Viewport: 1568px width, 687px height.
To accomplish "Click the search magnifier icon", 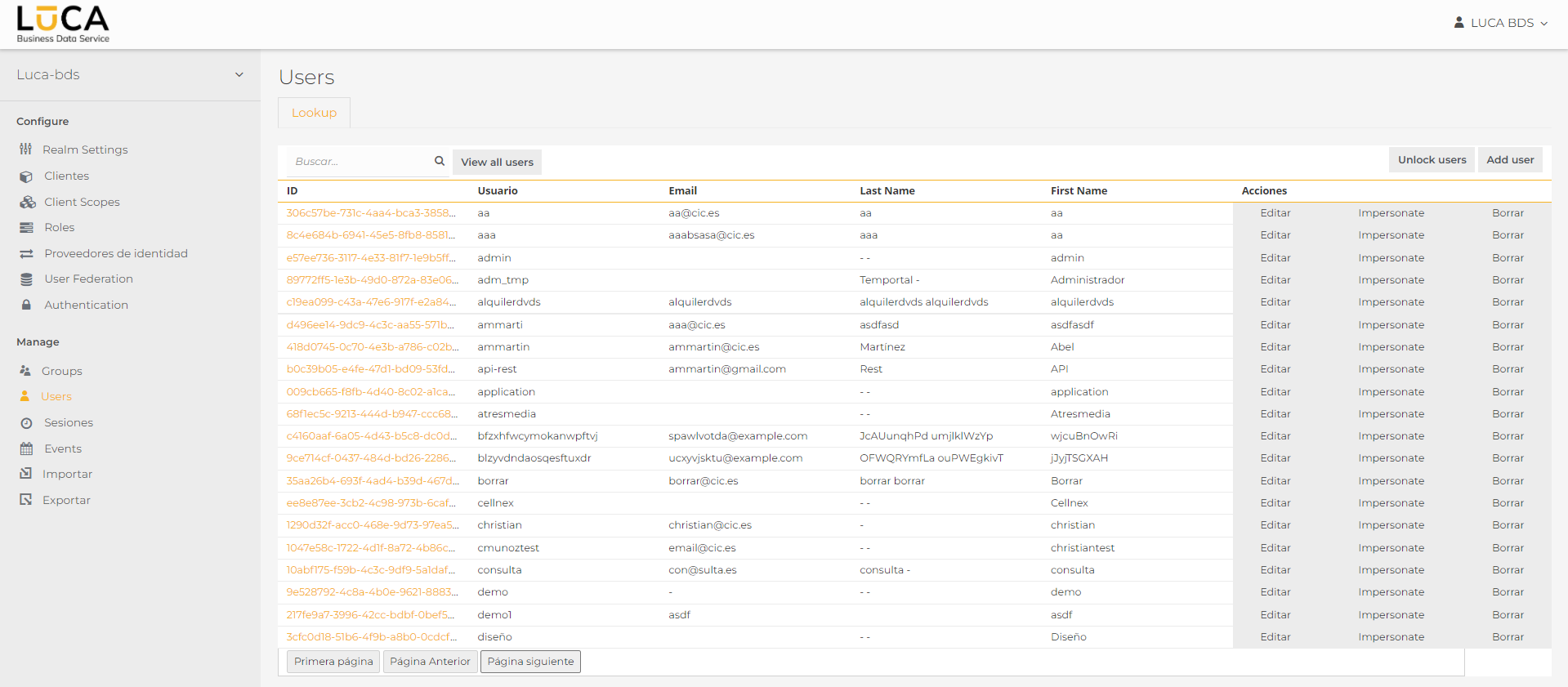I will point(440,161).
